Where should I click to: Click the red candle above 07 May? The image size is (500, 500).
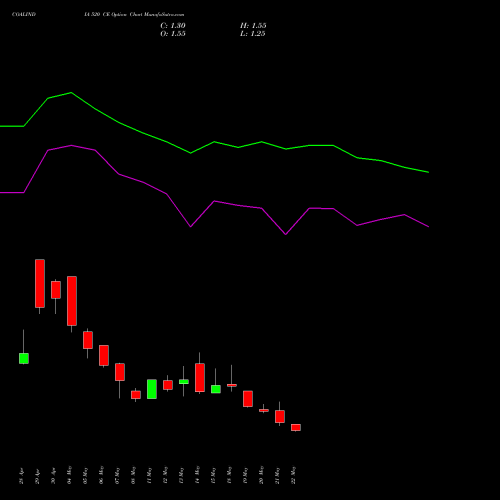[x=120, y=372]
